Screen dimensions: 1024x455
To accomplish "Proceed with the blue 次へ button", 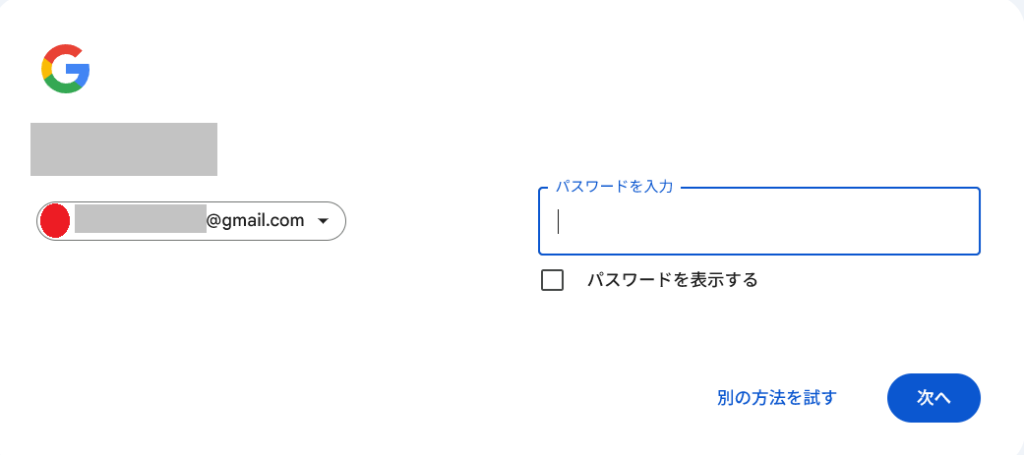I will [933, 398].
